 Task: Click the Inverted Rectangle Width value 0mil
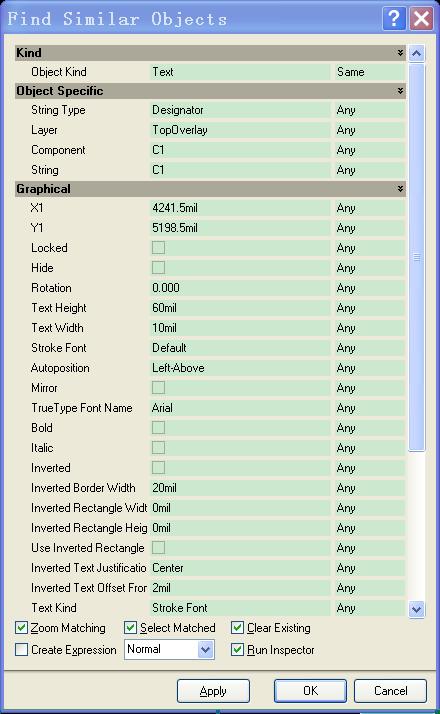coord(240,508)
